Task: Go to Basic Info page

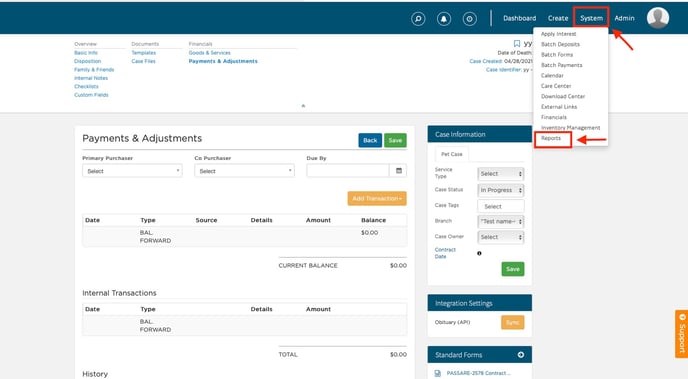Action: point(86,53)
